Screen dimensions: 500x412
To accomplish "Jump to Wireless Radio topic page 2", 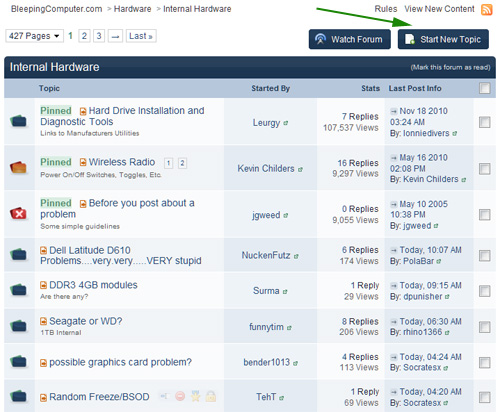I will [x=182, y=163].
